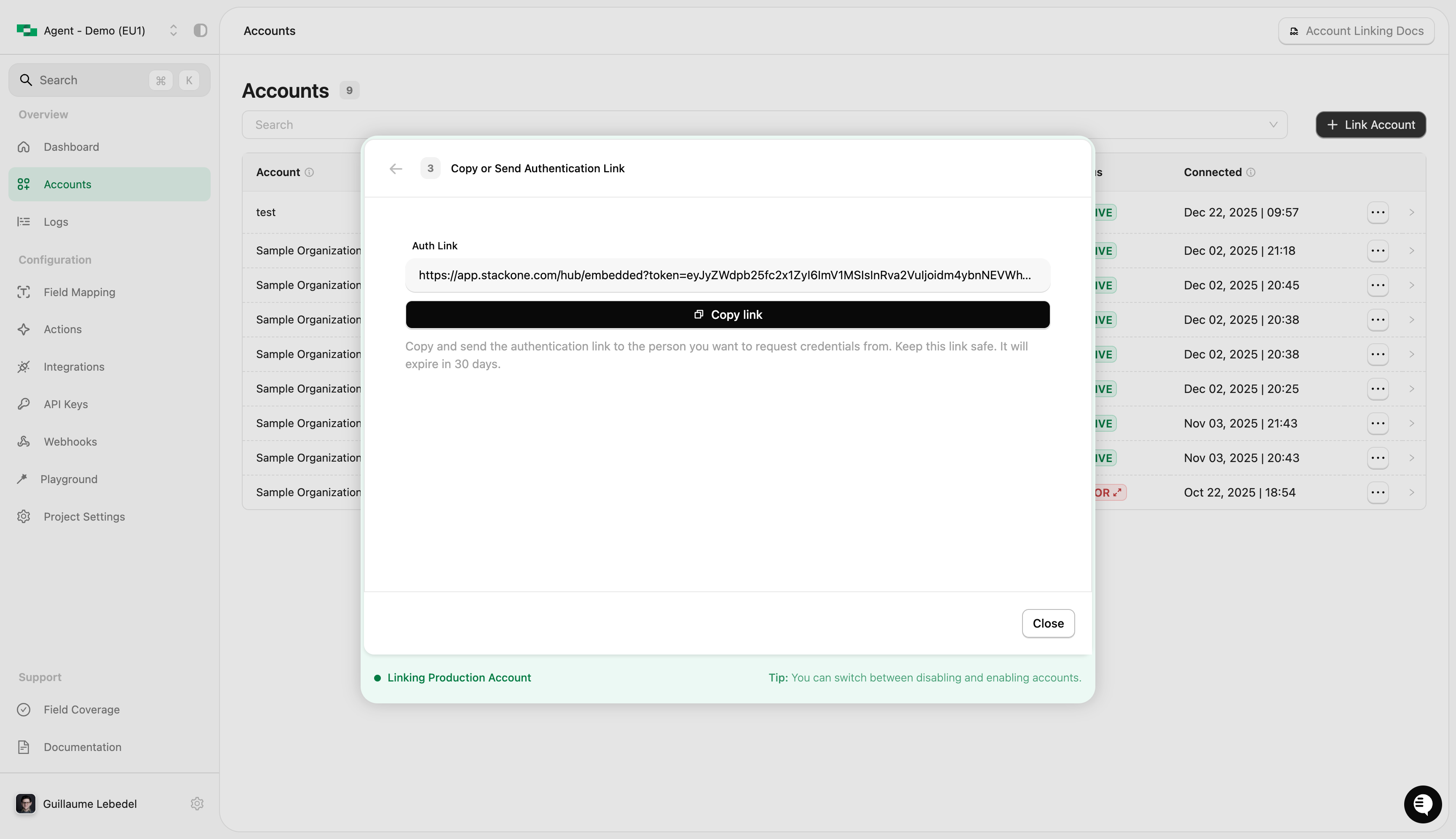Open Project Settings

pyautogui.click(x=110, y=516)
